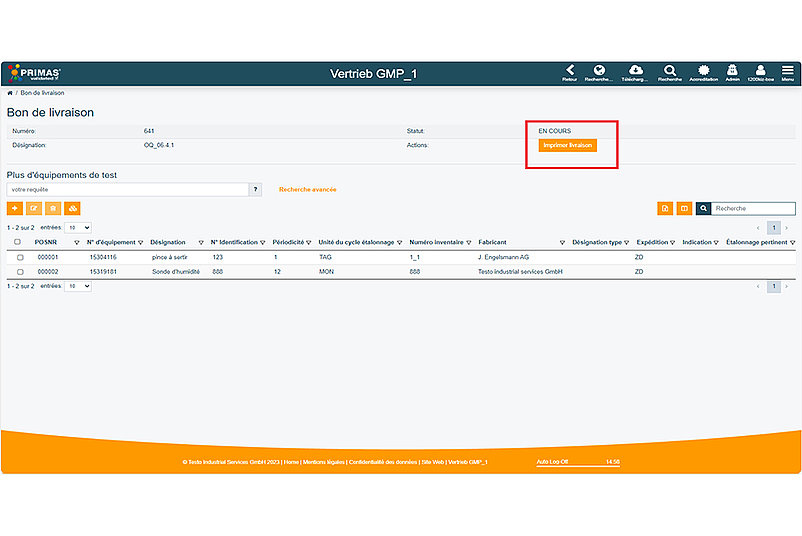802x536 pixels.
Task: Click the orange export file button
Action: tap(665, 208)
